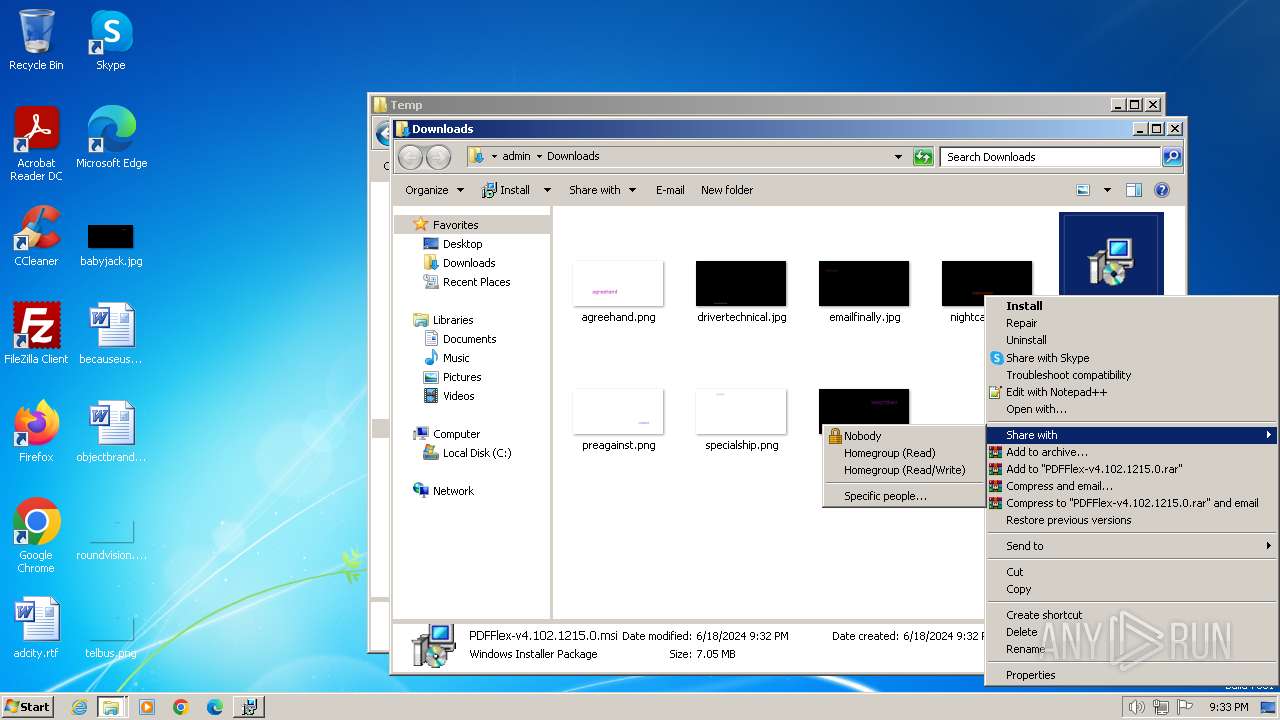Image resolution: width=1280 pixels, height=720 pixels.
Task: Expand the Send to submenu
Action: tap(1132, 546)
